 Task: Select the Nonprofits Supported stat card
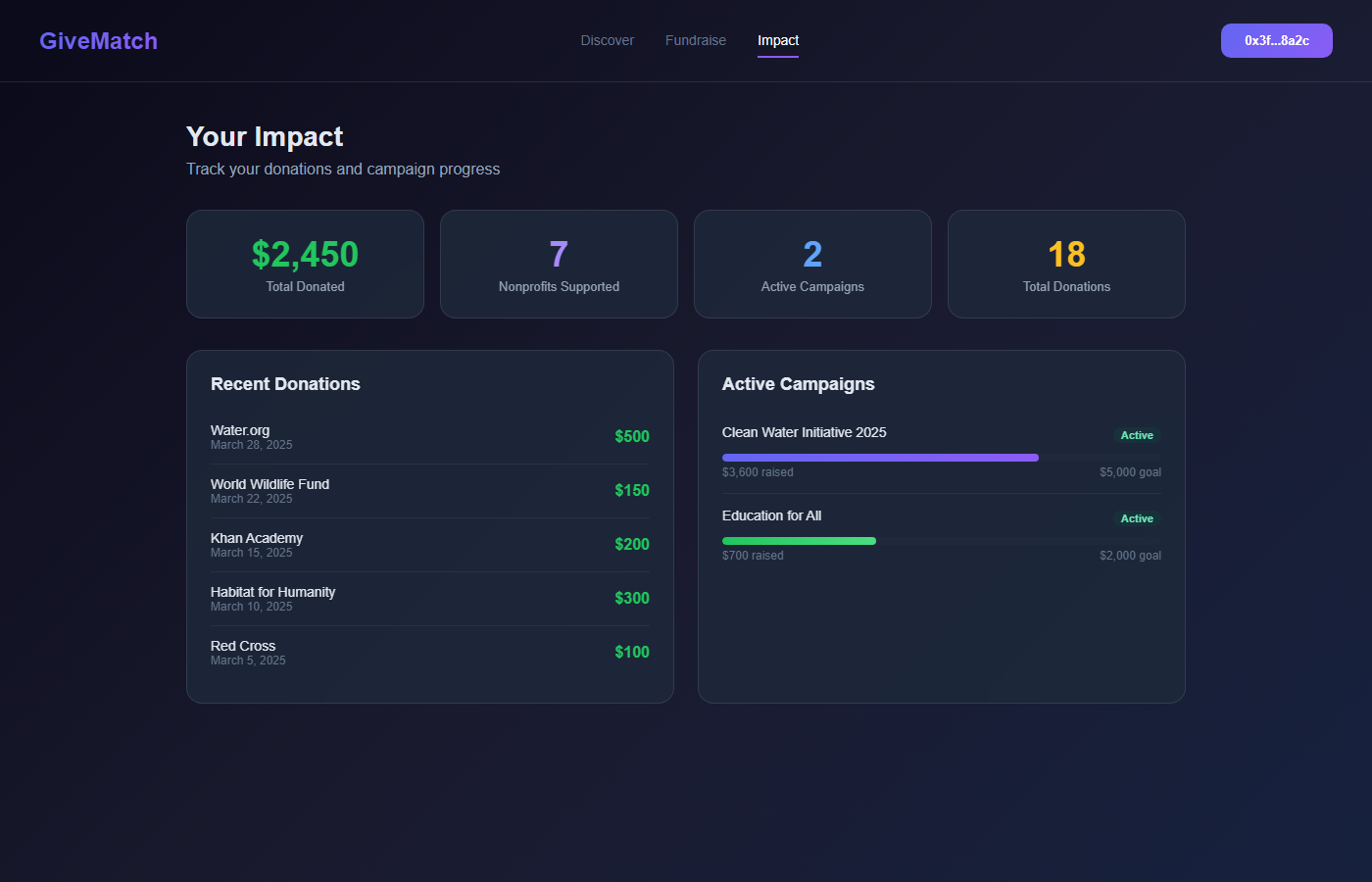(559, 264)
